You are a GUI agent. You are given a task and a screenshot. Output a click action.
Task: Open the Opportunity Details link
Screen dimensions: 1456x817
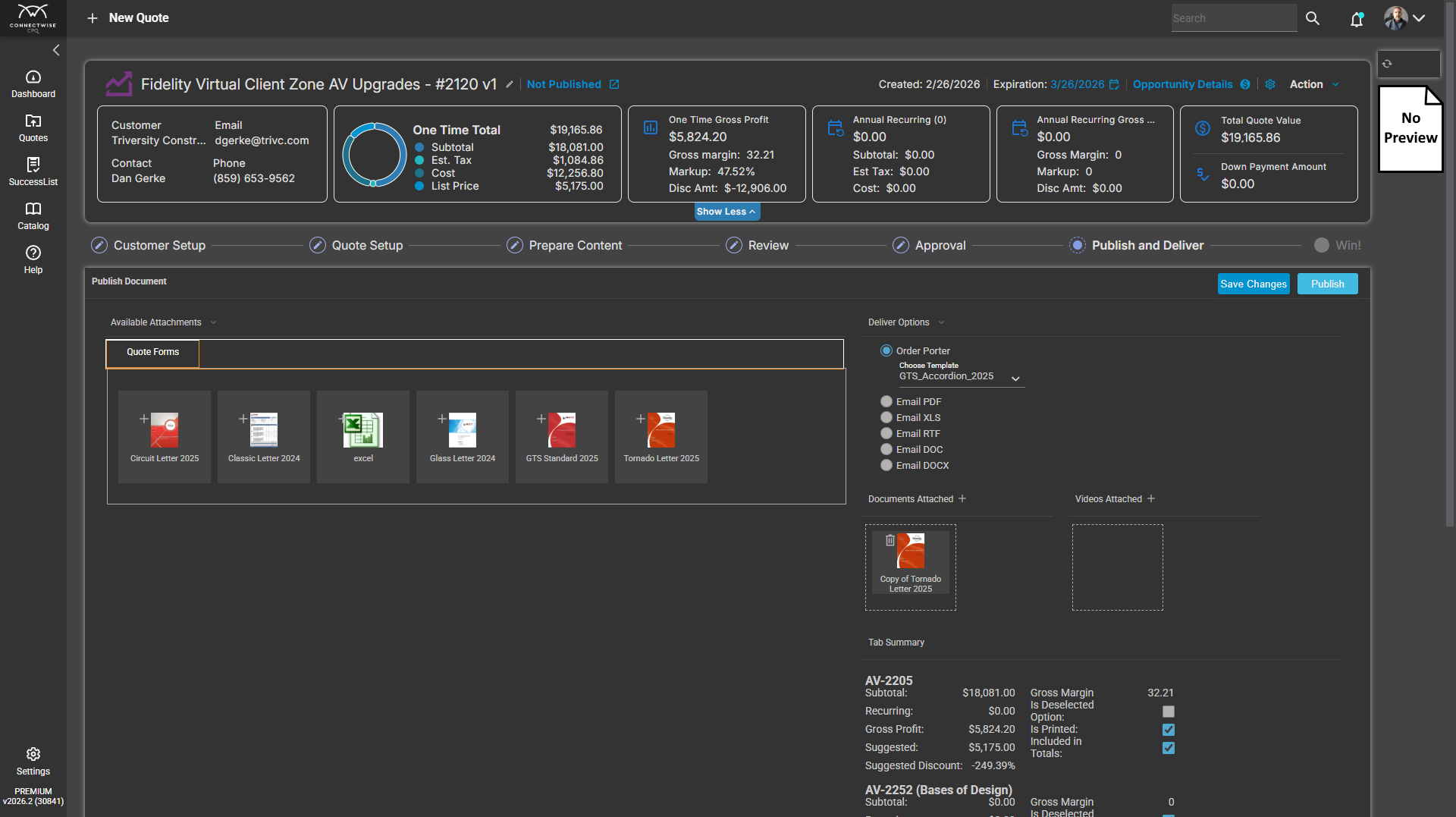tap(1182, 84)
